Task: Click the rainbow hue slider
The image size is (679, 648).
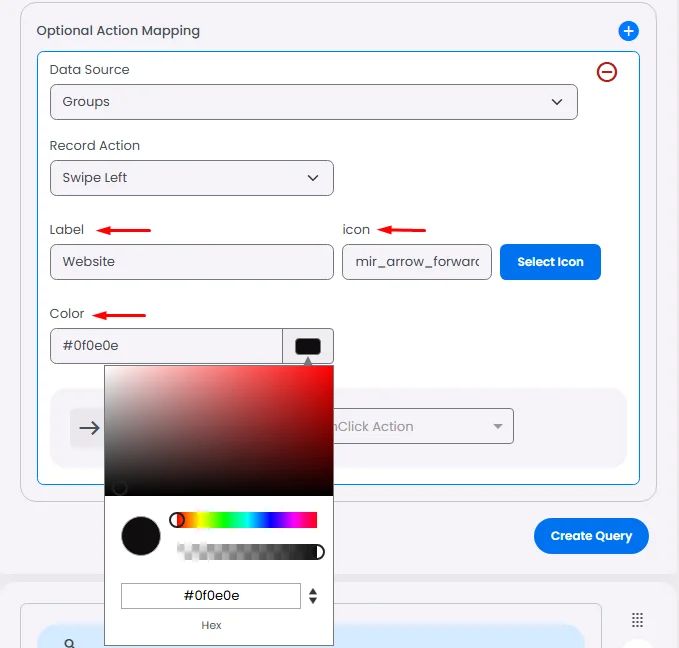Action: pyautogui.click(x=244, y=520)
